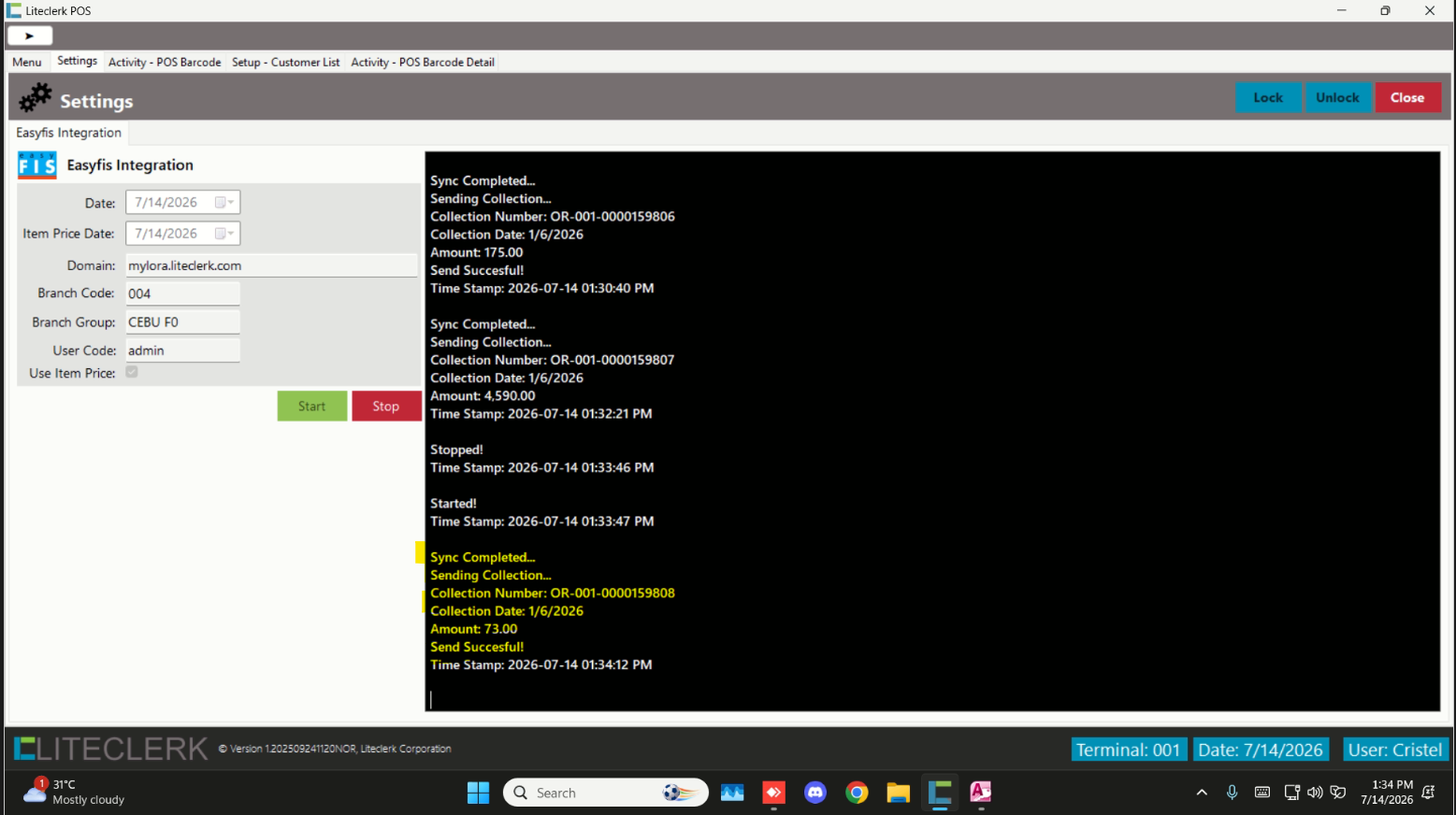Close the Settings page with Close button

click(1407, 97)
